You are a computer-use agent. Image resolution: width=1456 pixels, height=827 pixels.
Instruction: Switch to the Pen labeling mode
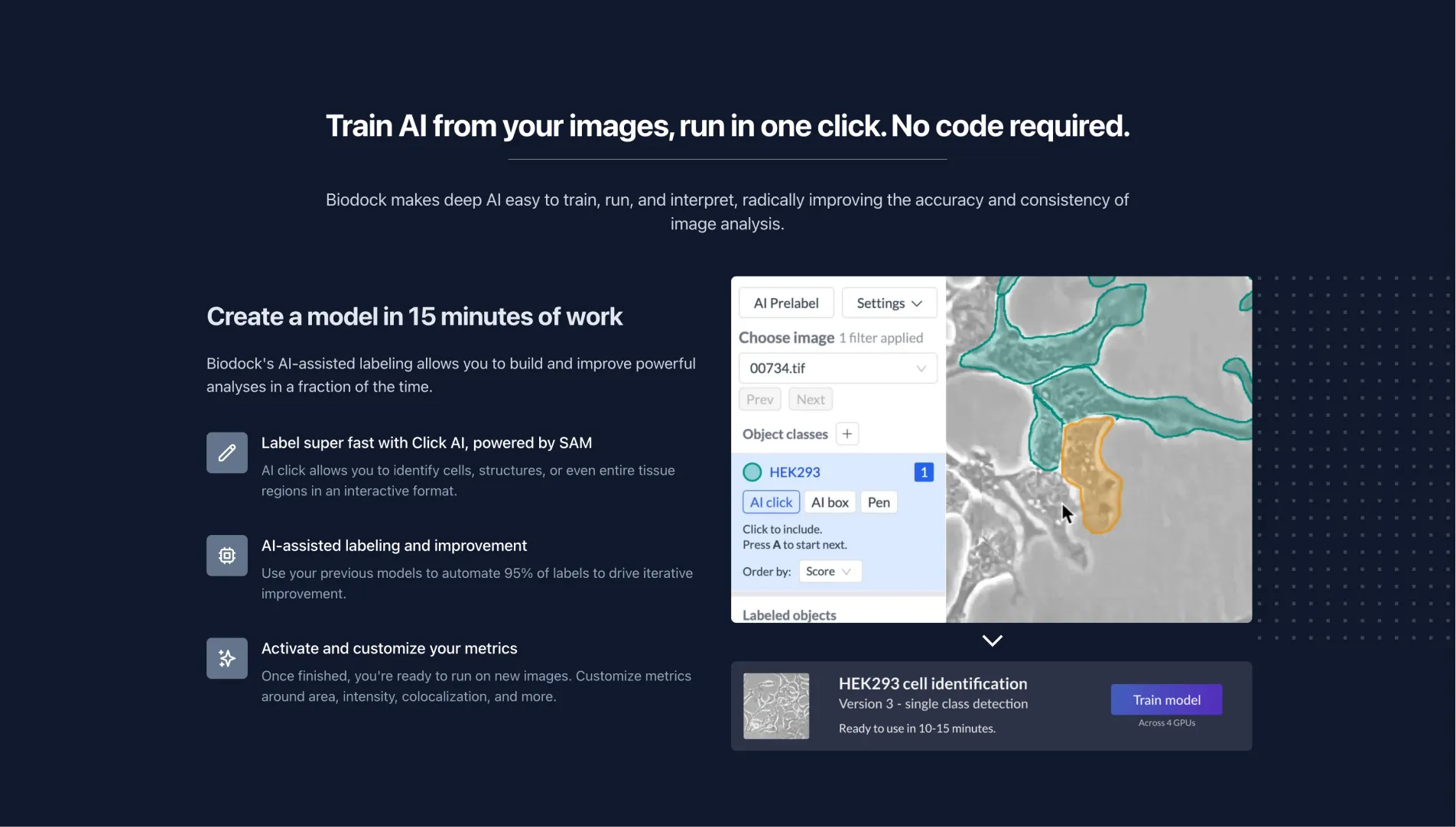click(x=879, y=502)
